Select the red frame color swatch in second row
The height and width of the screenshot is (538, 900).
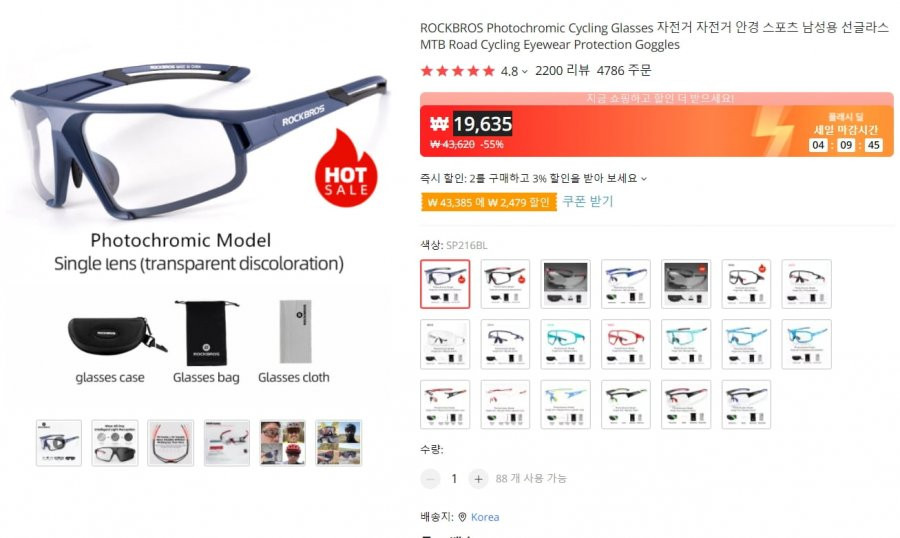(x=626, y=344)
